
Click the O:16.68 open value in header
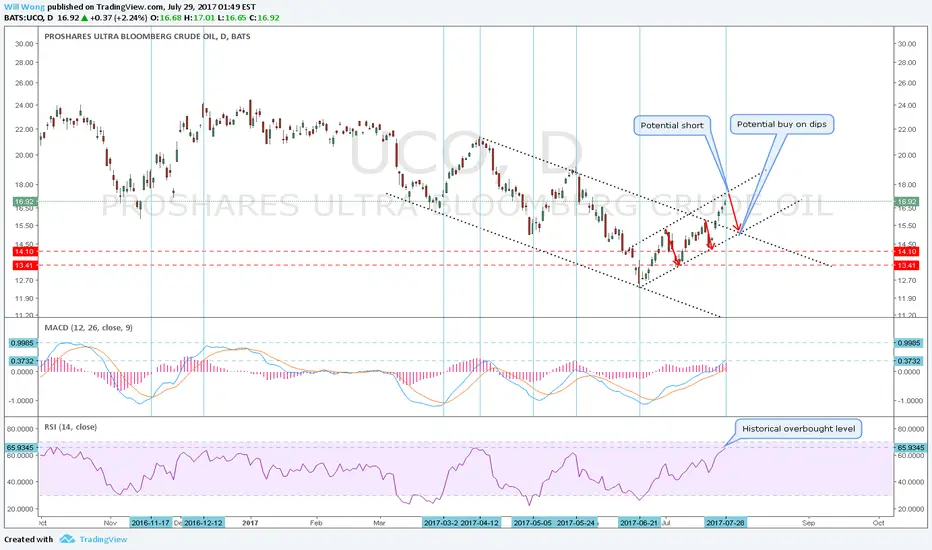pos(167,18)
